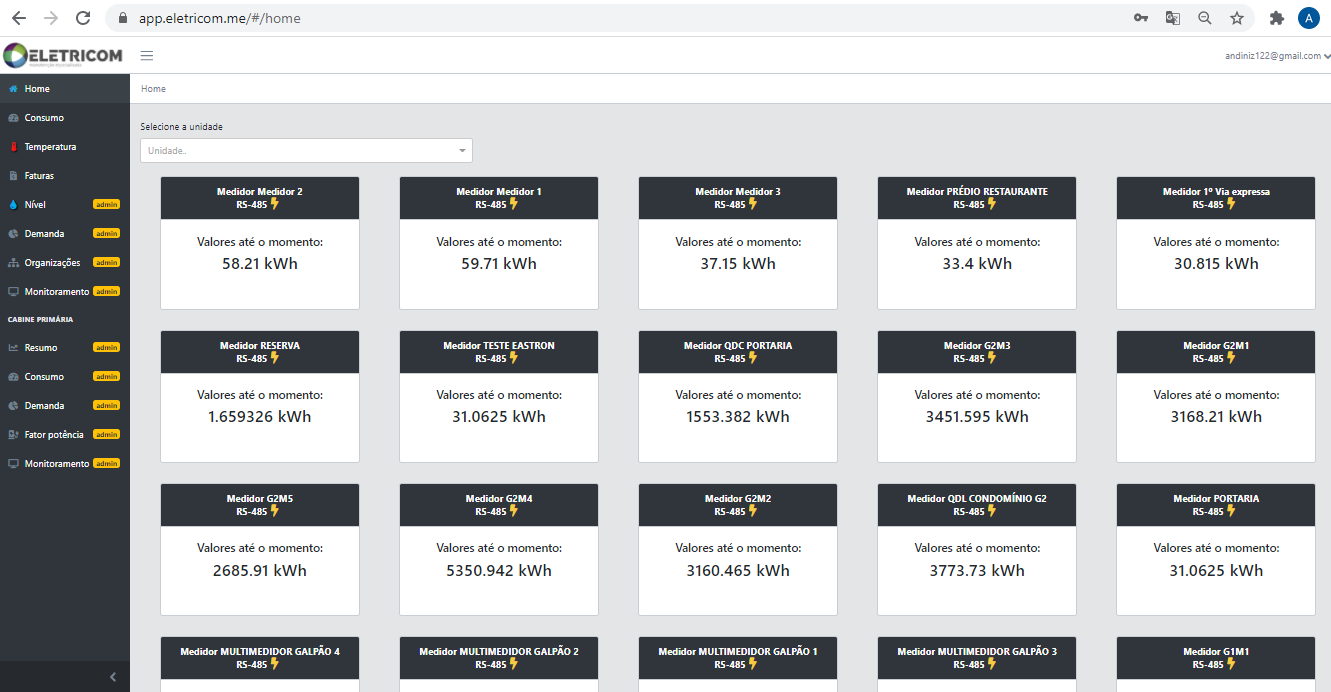Open the browser extensions puzzle icon

click(1277, 18)
